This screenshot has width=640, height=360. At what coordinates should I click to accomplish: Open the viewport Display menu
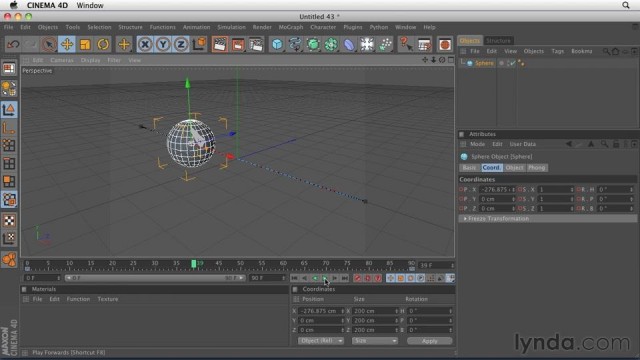click(x=91, y=60)
